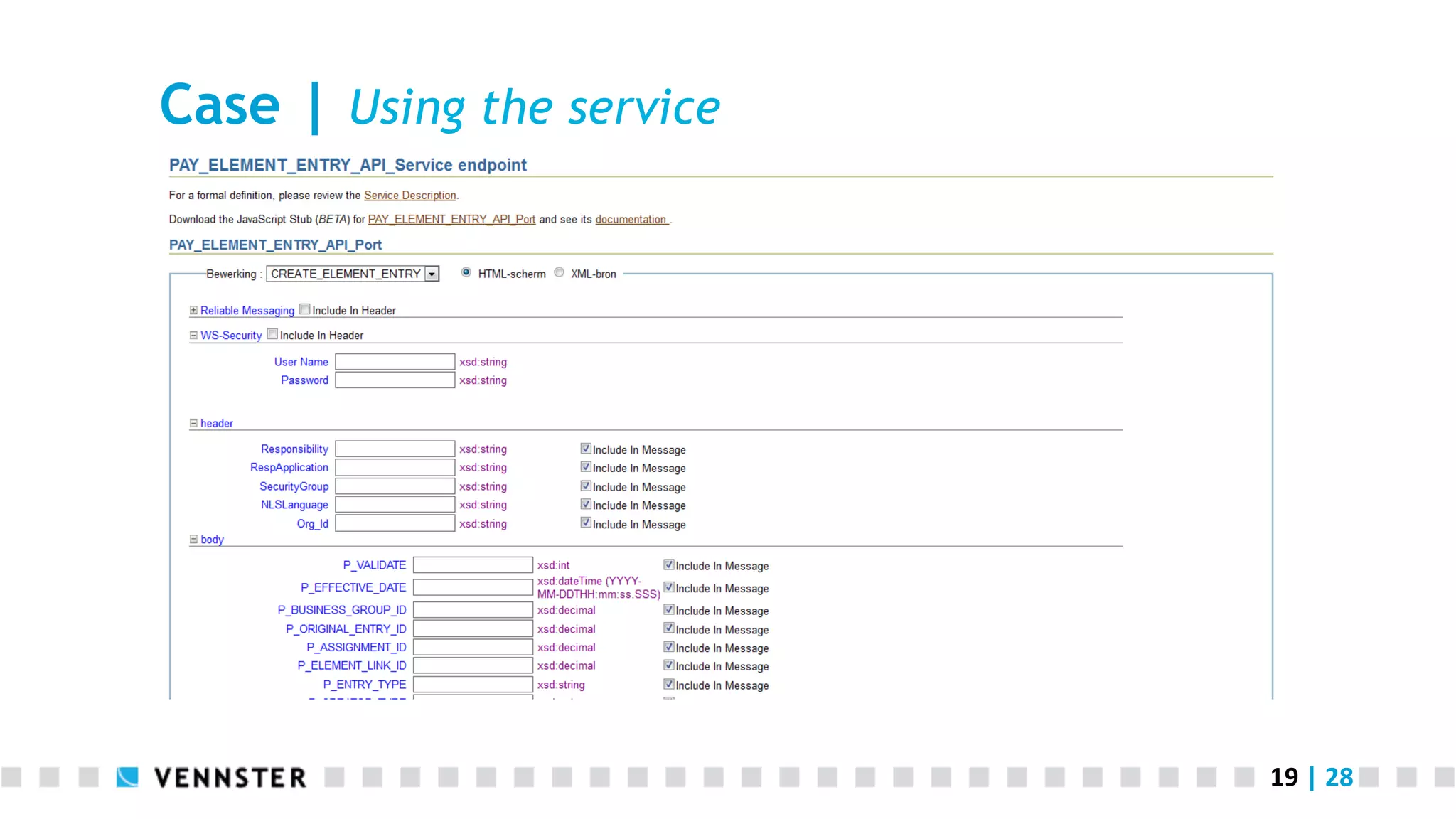Click the Password input field
The height and width of the screenshot is (819, 1456).
(x=395, y=380)
